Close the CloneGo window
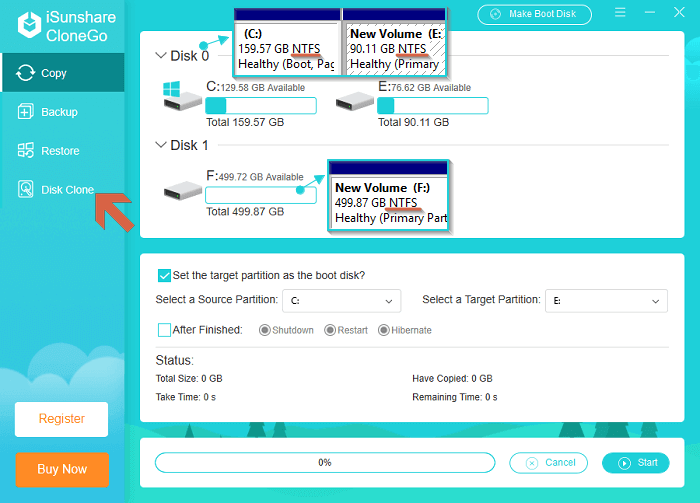Viewport: 700px width, 503px height. [679, 12]
